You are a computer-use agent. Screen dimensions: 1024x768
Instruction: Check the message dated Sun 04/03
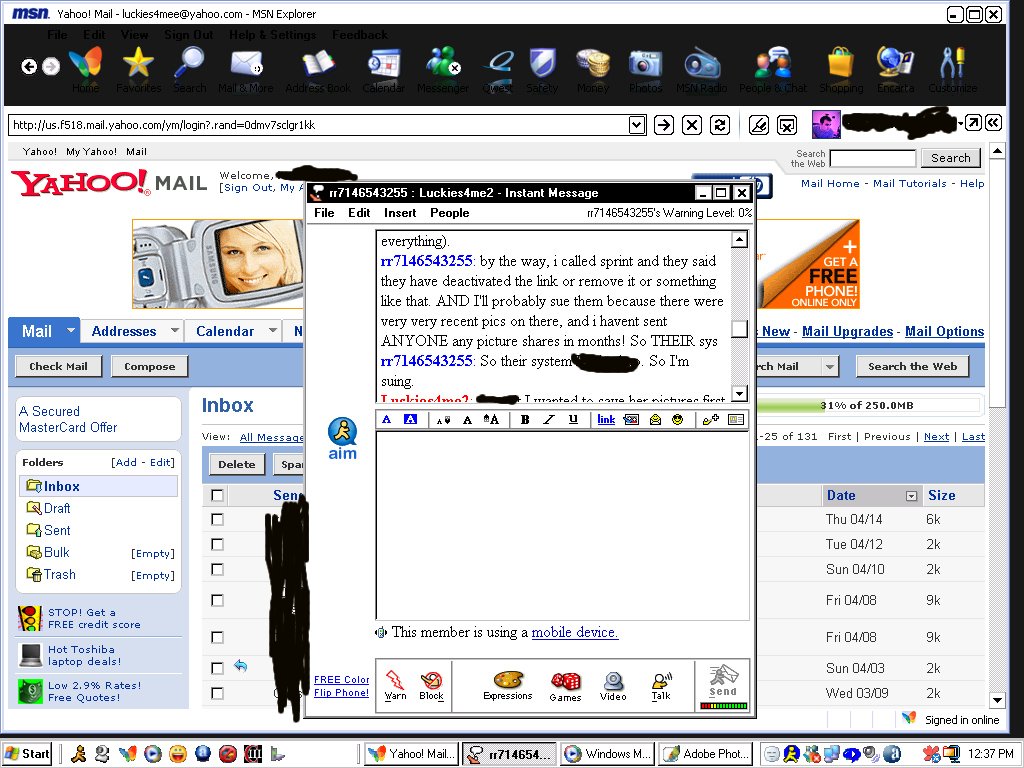coord(217,668)
